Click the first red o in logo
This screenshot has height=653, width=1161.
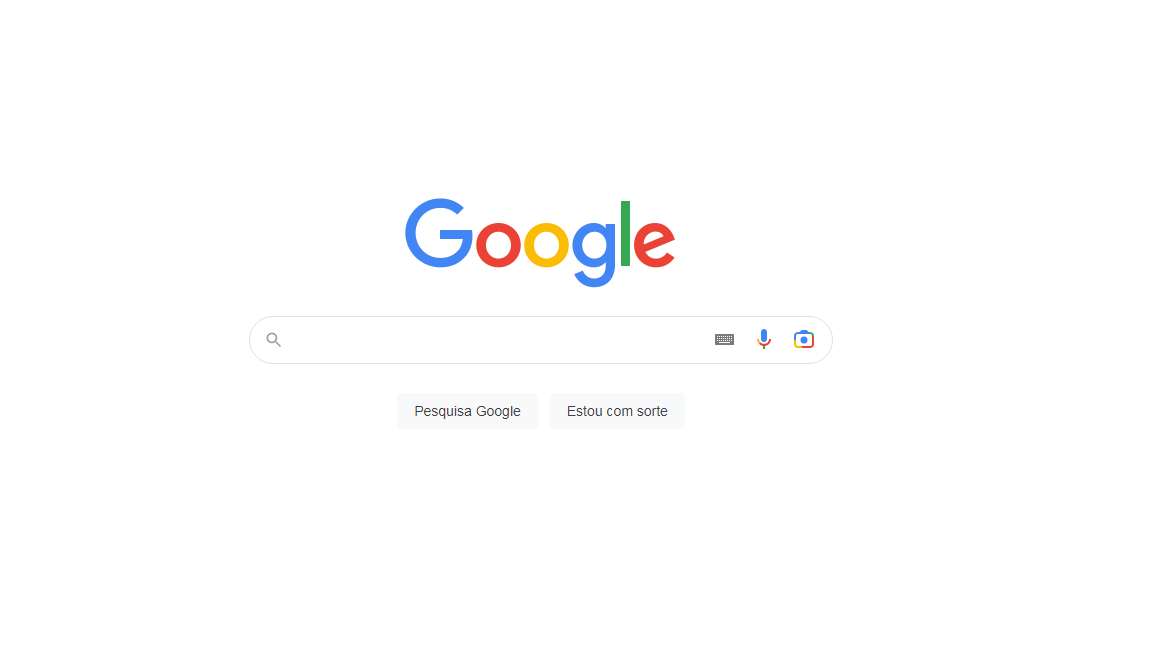[498, 244]
